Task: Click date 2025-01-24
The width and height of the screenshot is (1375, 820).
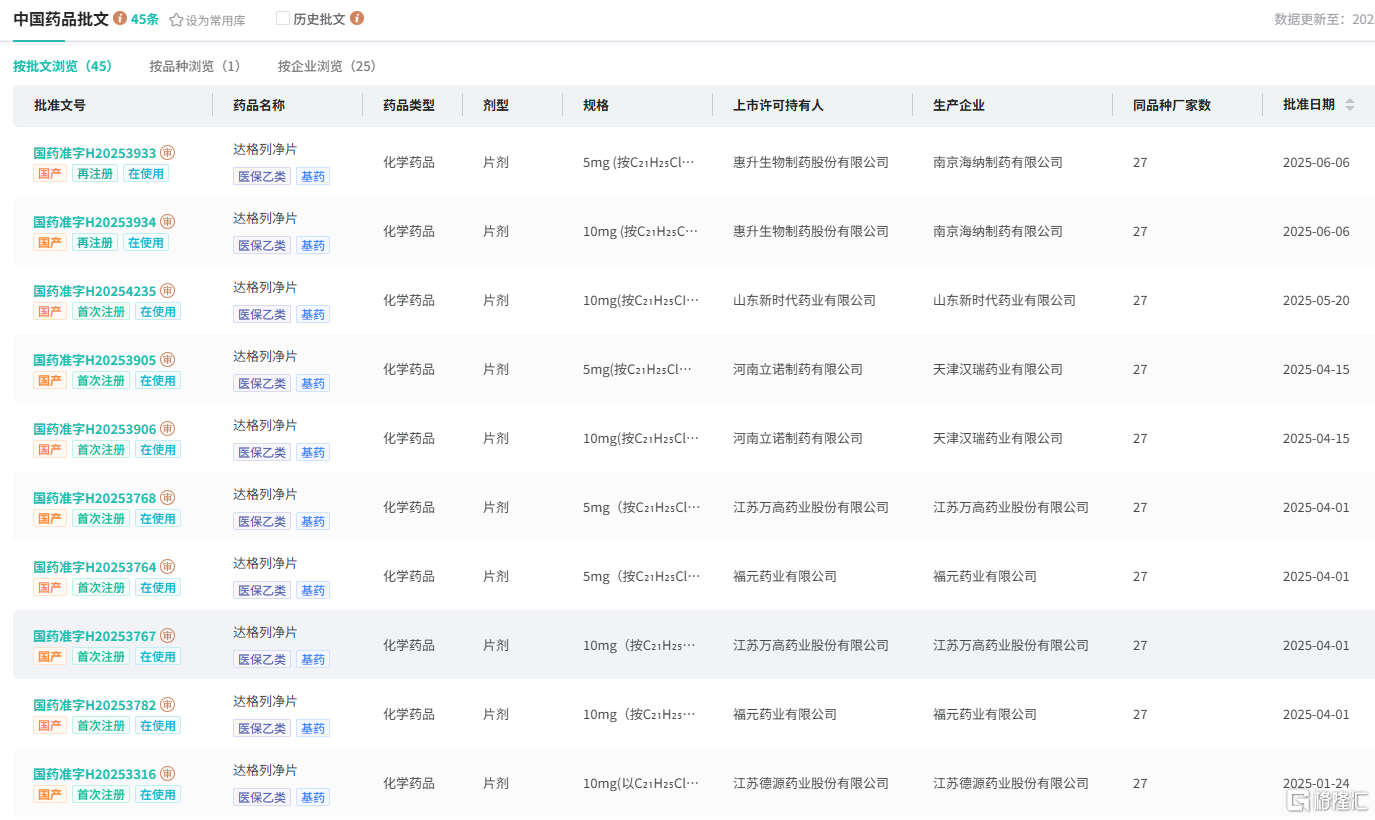Action: (x=1316, y=783)
